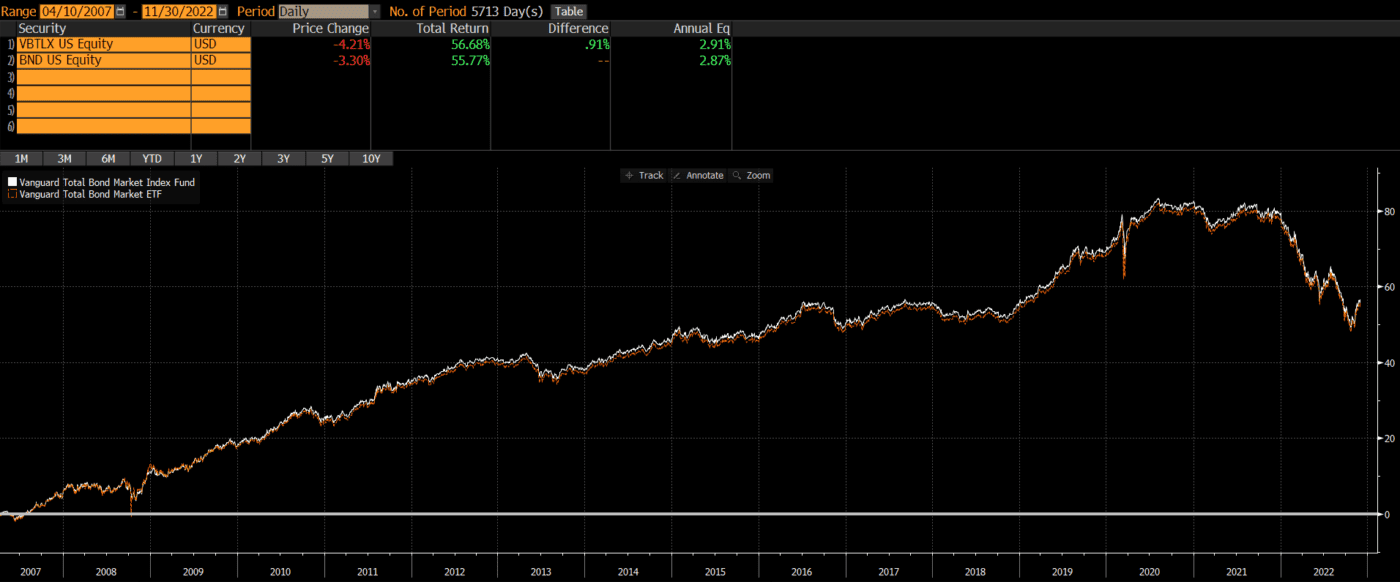The image size is (1400, 582).
Task: Expand the Period Daily dropdown
Action: (x=374, y=11)
